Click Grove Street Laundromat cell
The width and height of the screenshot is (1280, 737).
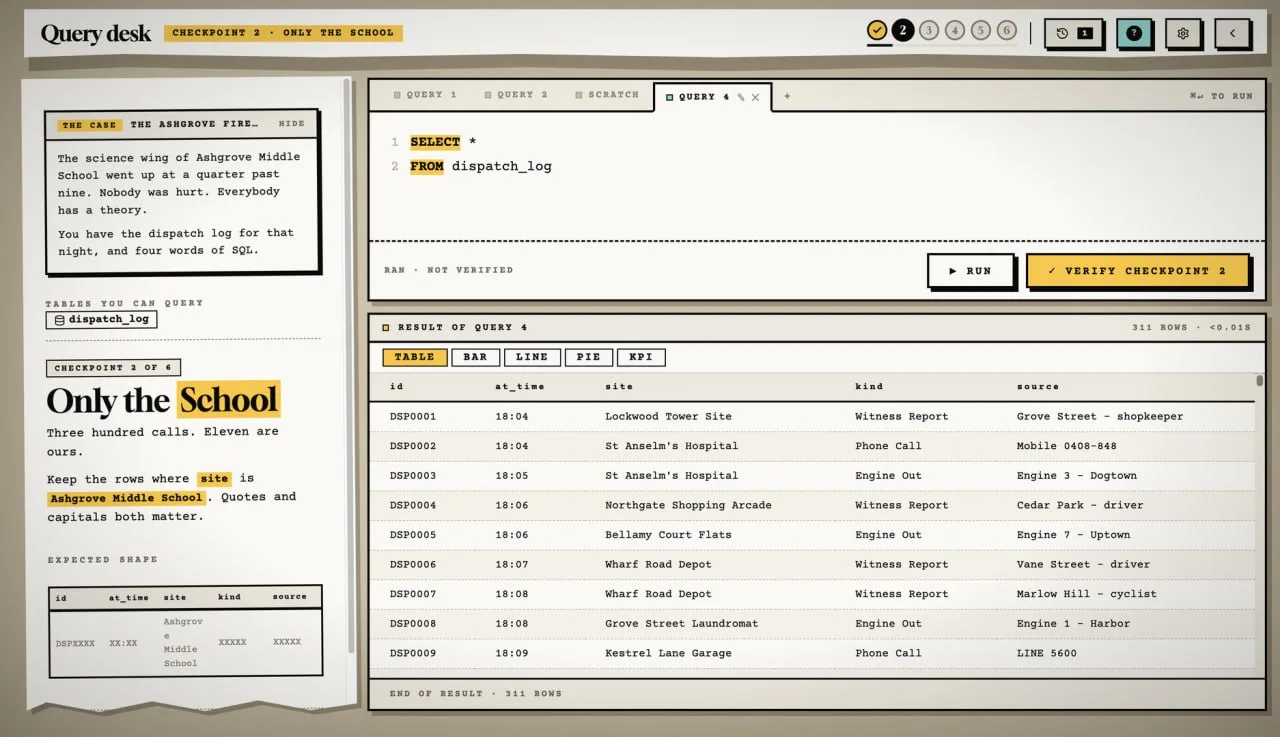681,623
